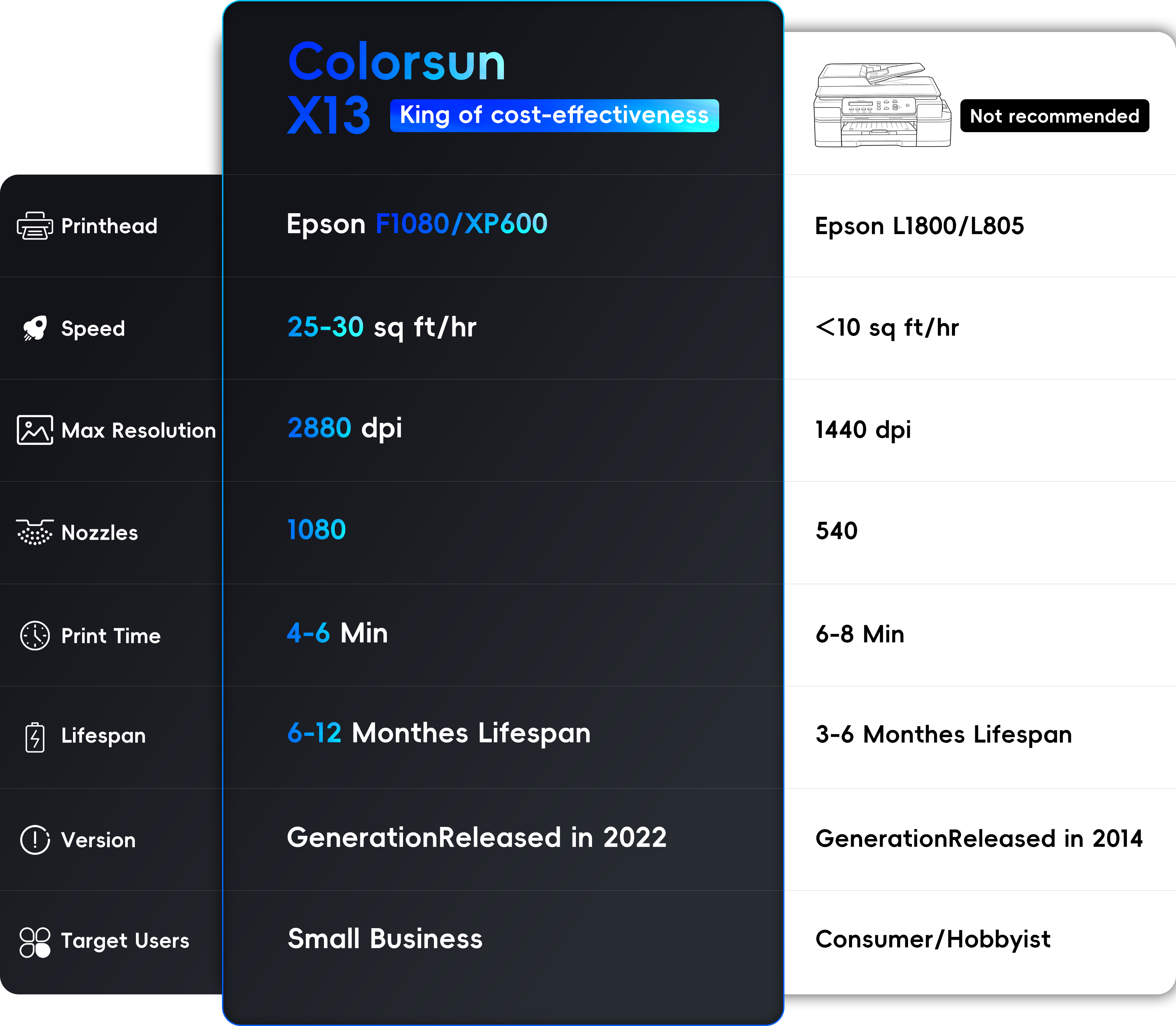The height and width of the screenshot is (1026, 1176).
Task: Click the clock icon beside Print Time
Action: (x=35, y=636)
